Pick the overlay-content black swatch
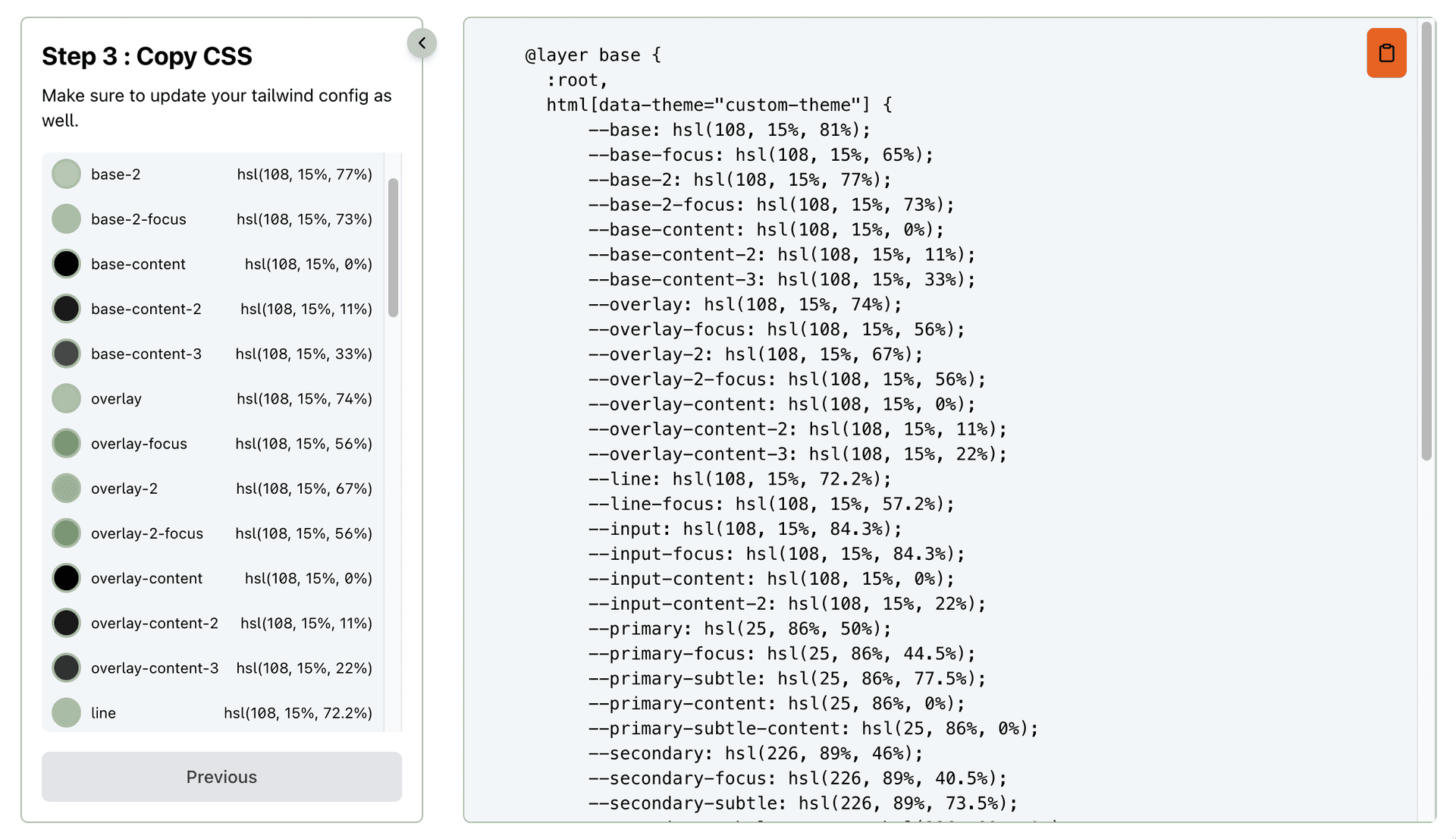The width and height of the screenshot is (1456, 839). pyautogui.click(x=67, y=578)
